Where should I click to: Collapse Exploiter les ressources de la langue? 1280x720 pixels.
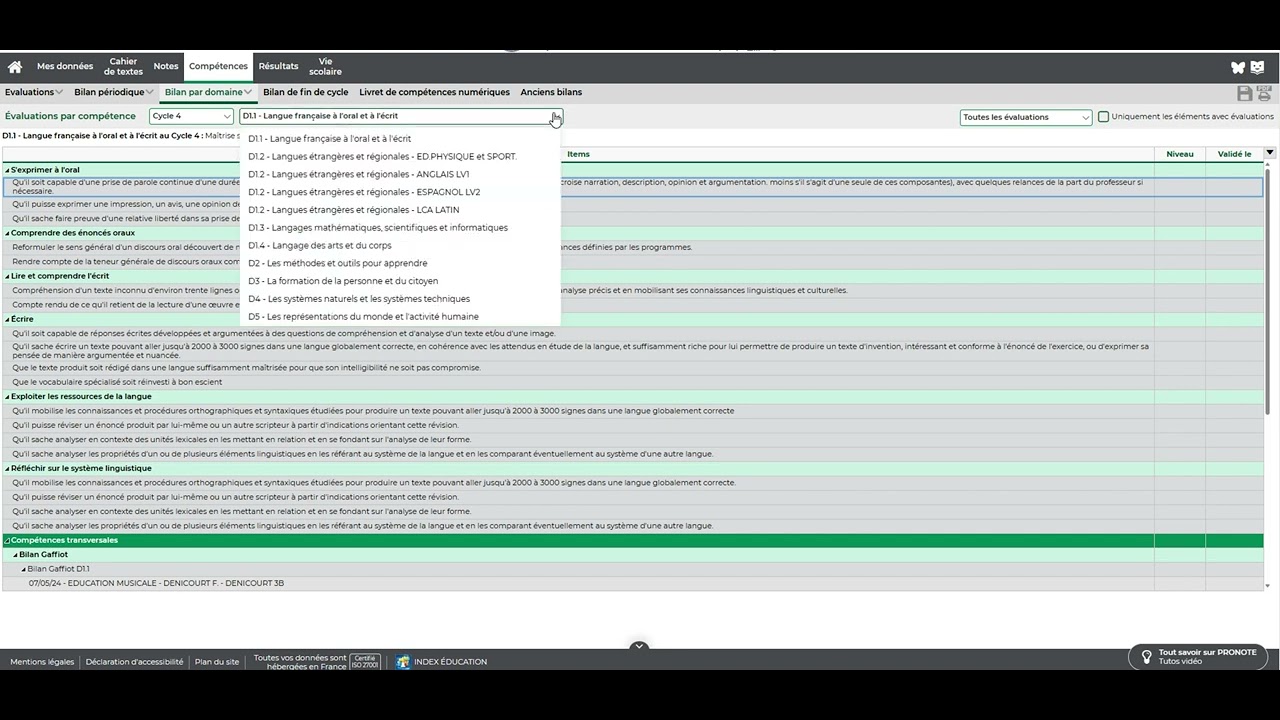[7, 396]
